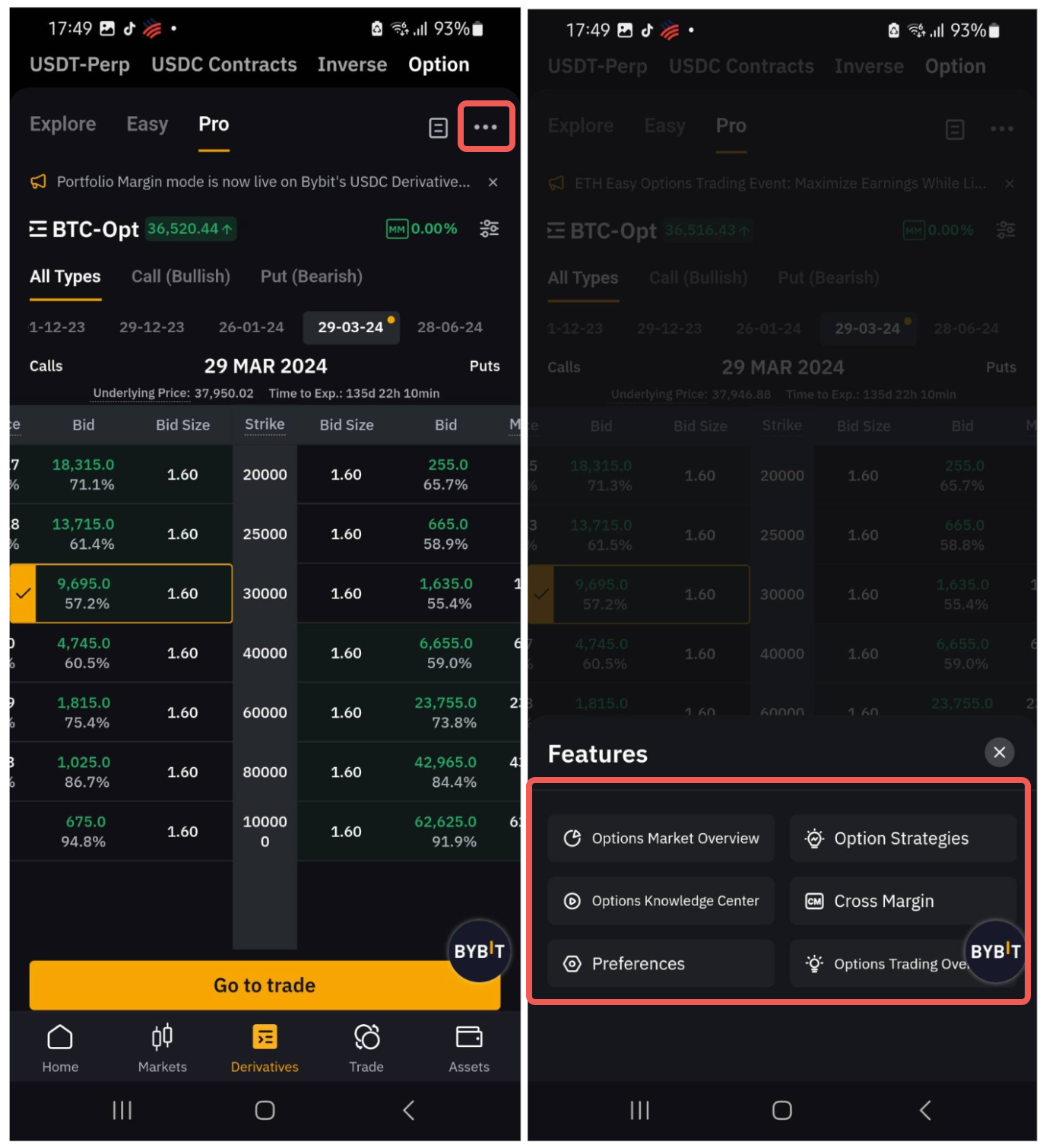The height and width of the screenshot is (1148, 1043).
Task: Toggle the MM 0.00% margin mode indicator
Action: coord(423,229)
